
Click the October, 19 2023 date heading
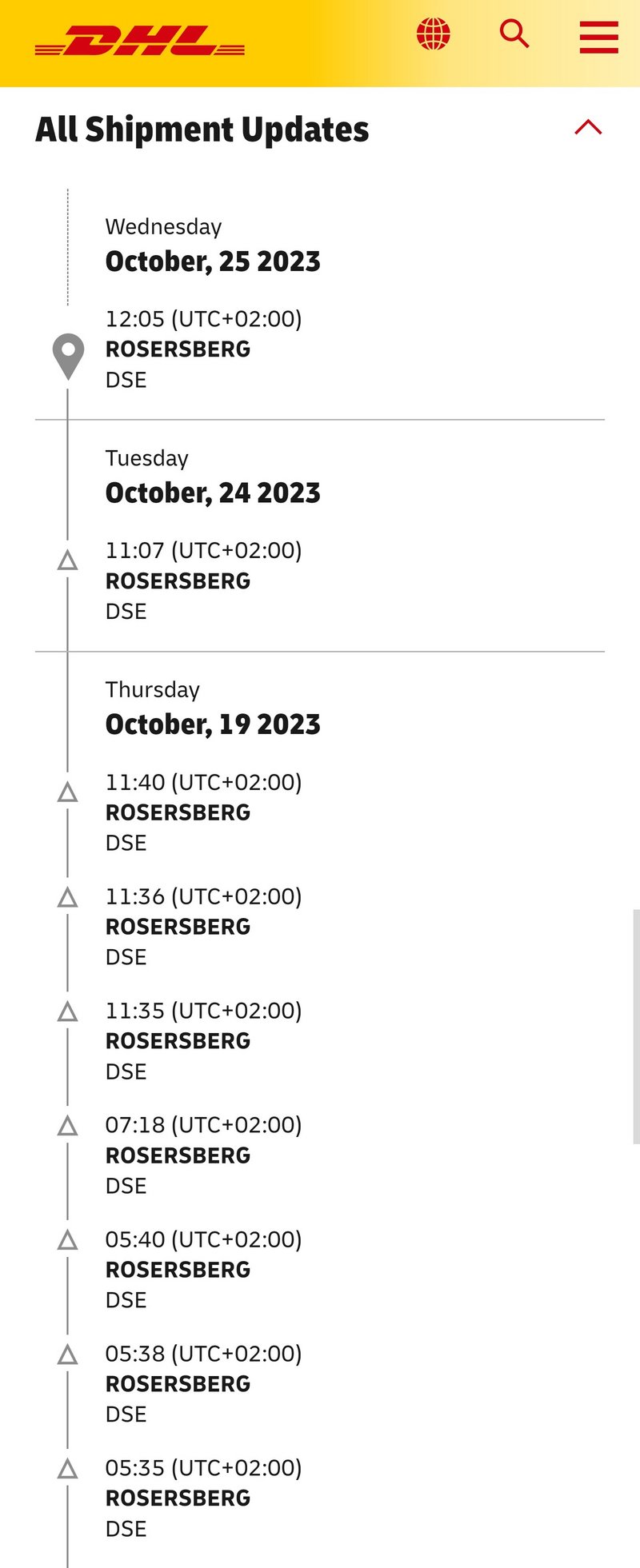click(213, 724)
